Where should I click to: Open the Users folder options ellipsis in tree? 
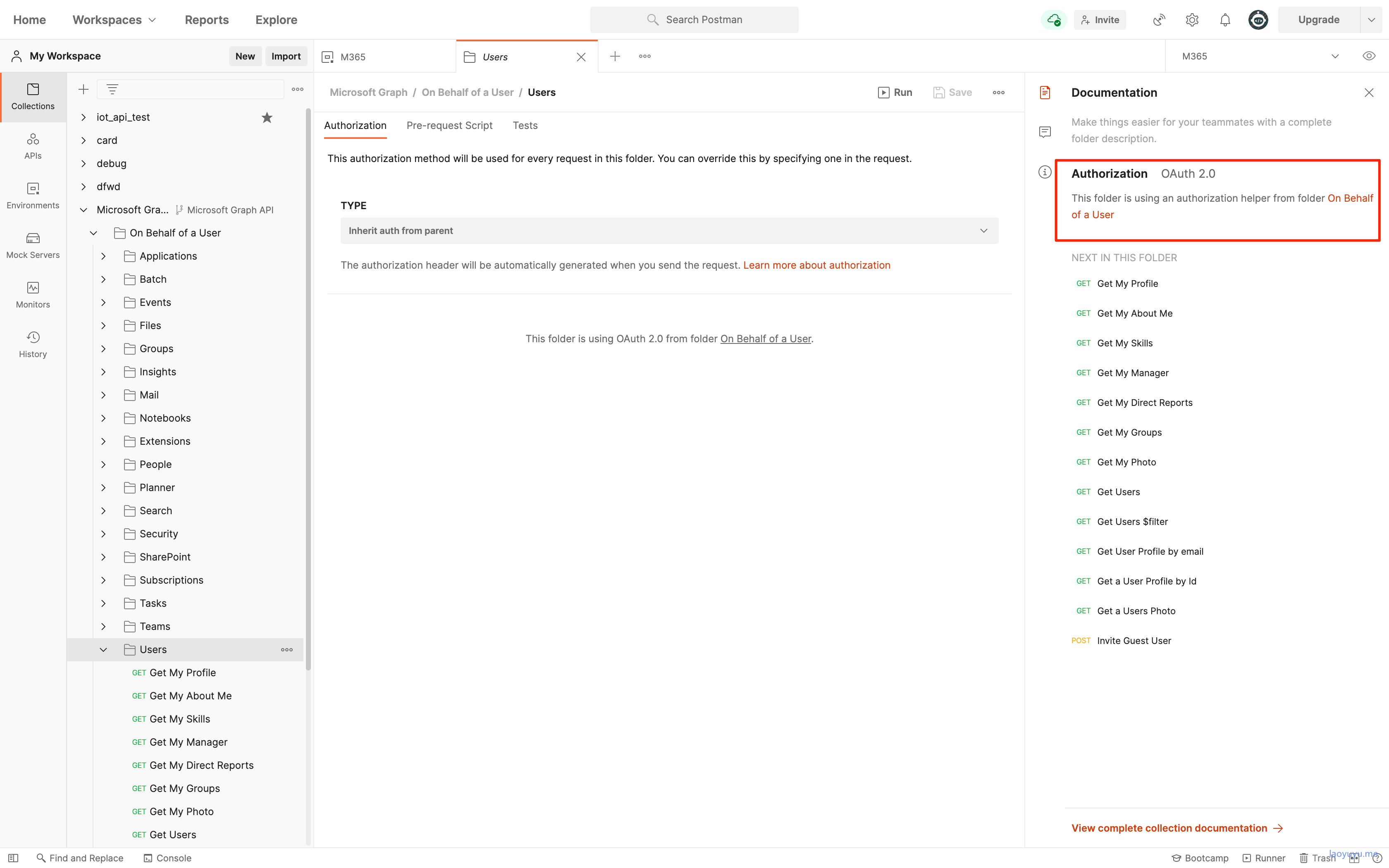[287, 649]
